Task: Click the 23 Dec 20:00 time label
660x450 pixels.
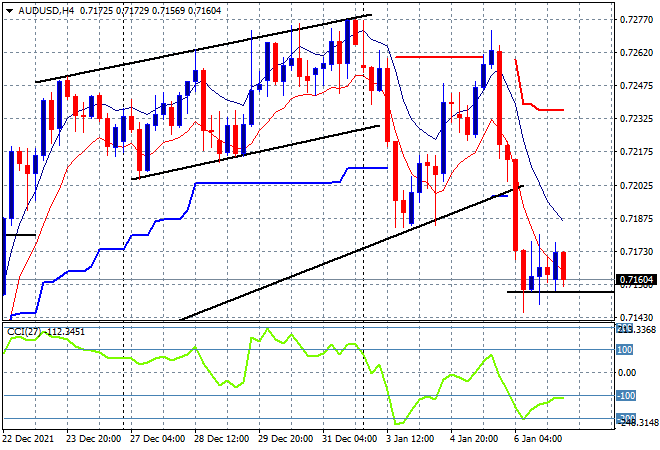Action: 93,439
